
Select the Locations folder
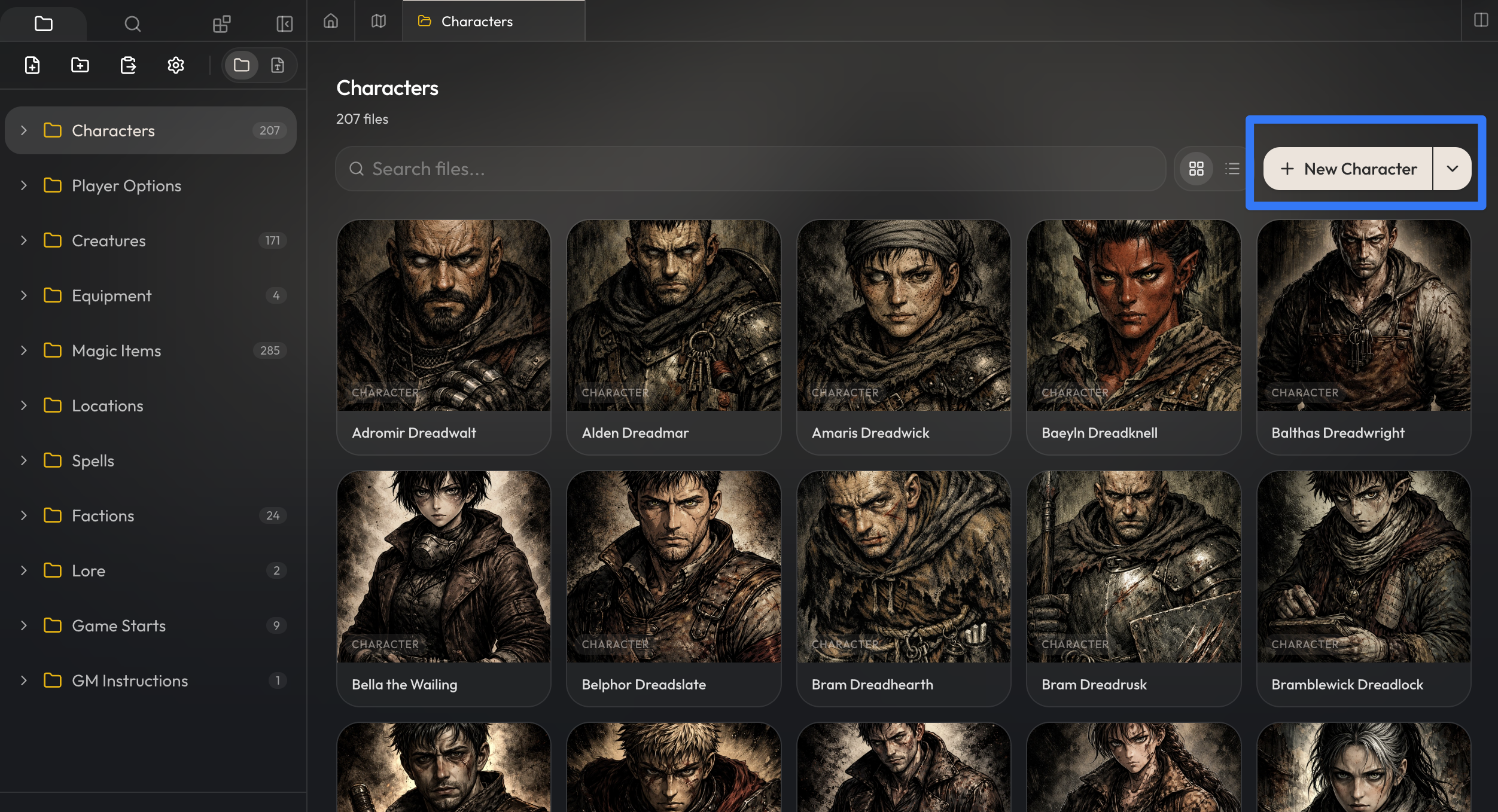tap(151, 405)
